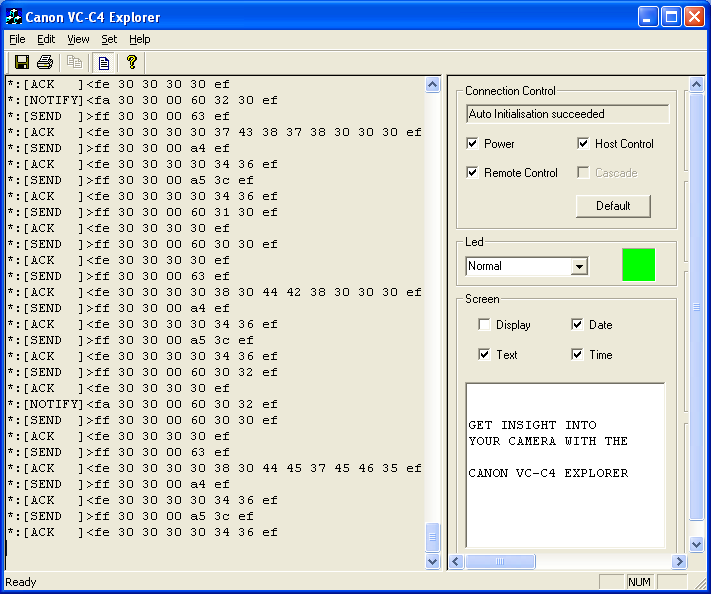Click control panel horizontal scroll left arrow
The height and width of the screenshot is (594, 711).
click(456, 562)
